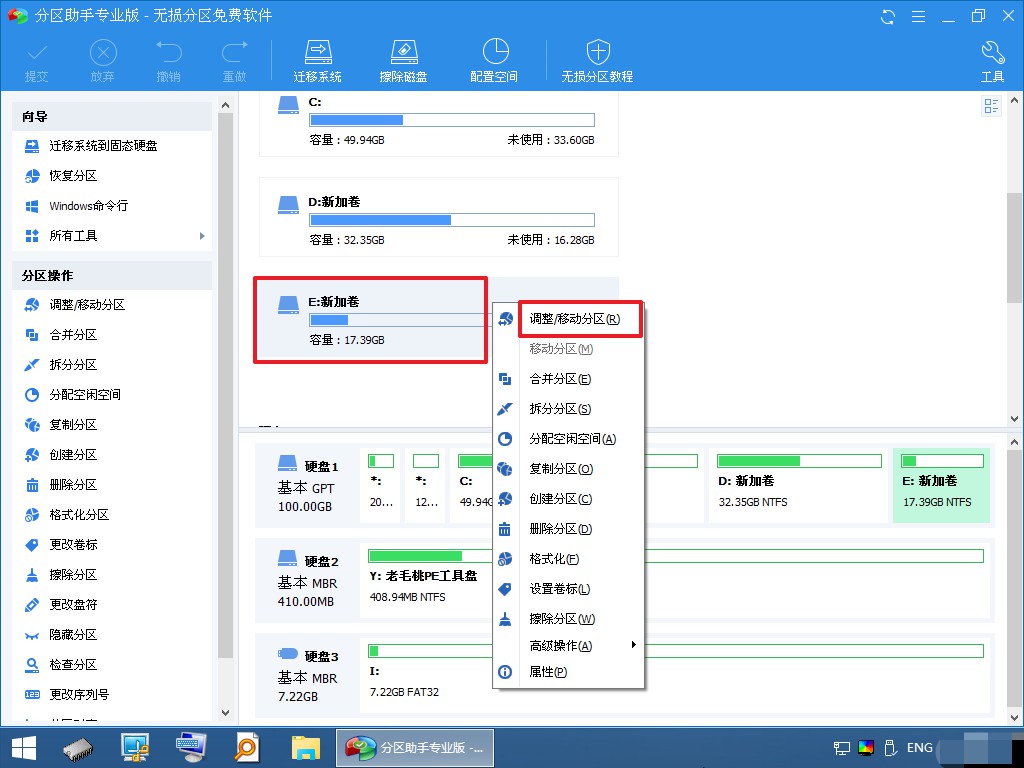Click the chip hardware icon in taskbar
The width and height of the screenshot is (1024, 768).
(78, 748)
